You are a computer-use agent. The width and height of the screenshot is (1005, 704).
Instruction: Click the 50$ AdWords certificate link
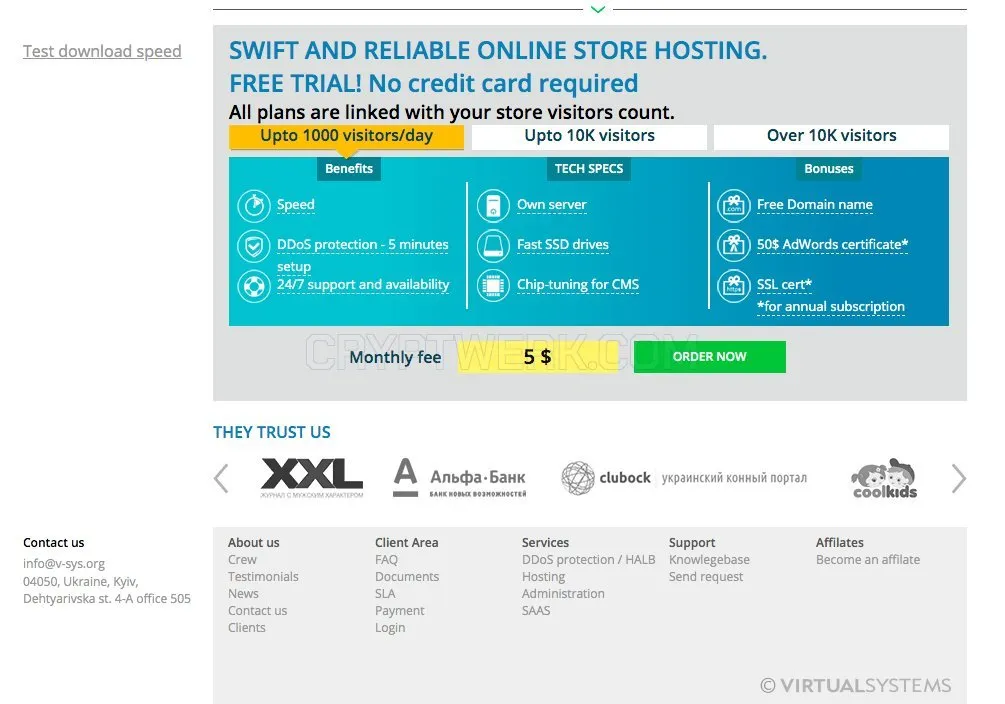pos(833,245)
